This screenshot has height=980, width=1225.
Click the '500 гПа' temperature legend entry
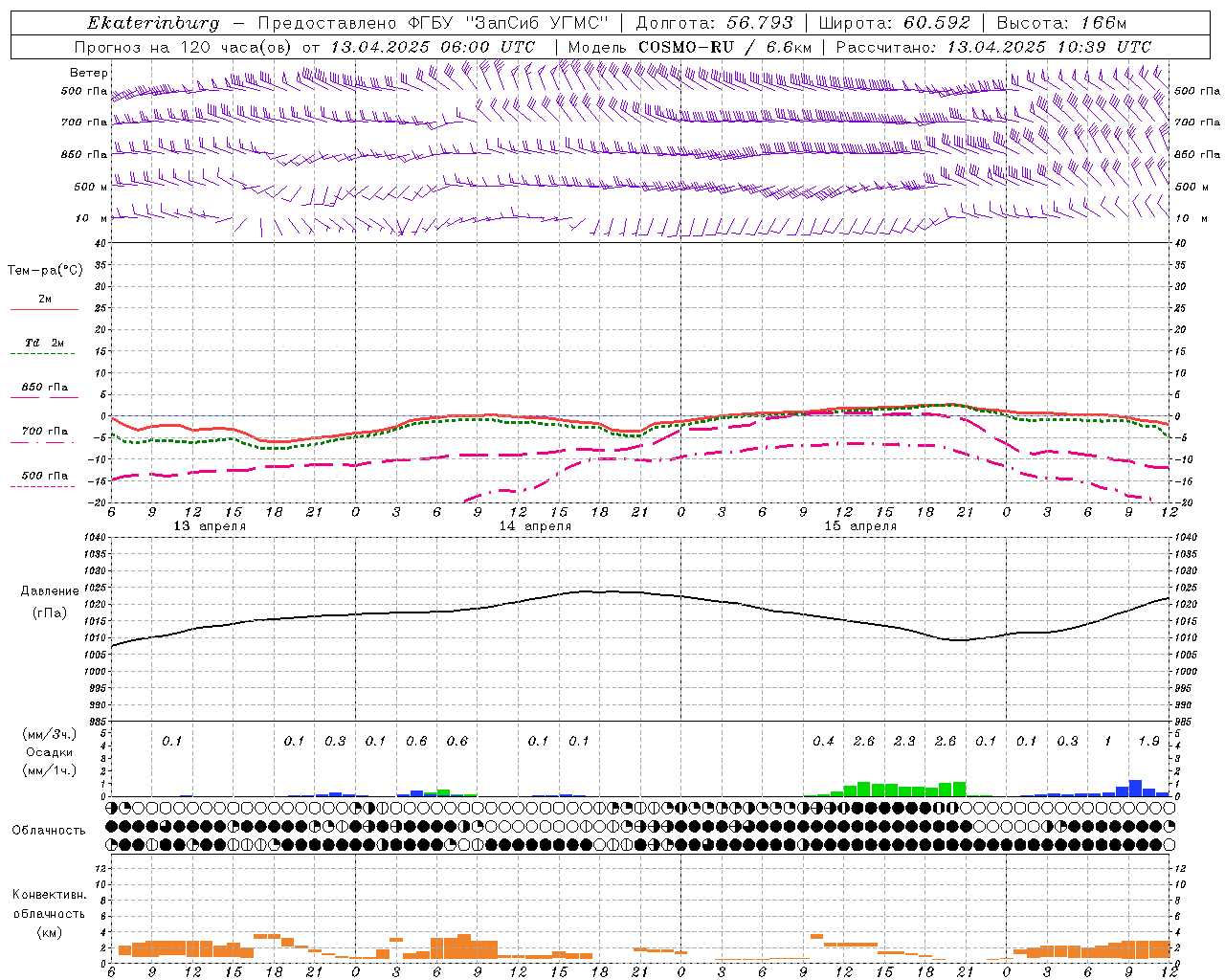click(45, 476)
